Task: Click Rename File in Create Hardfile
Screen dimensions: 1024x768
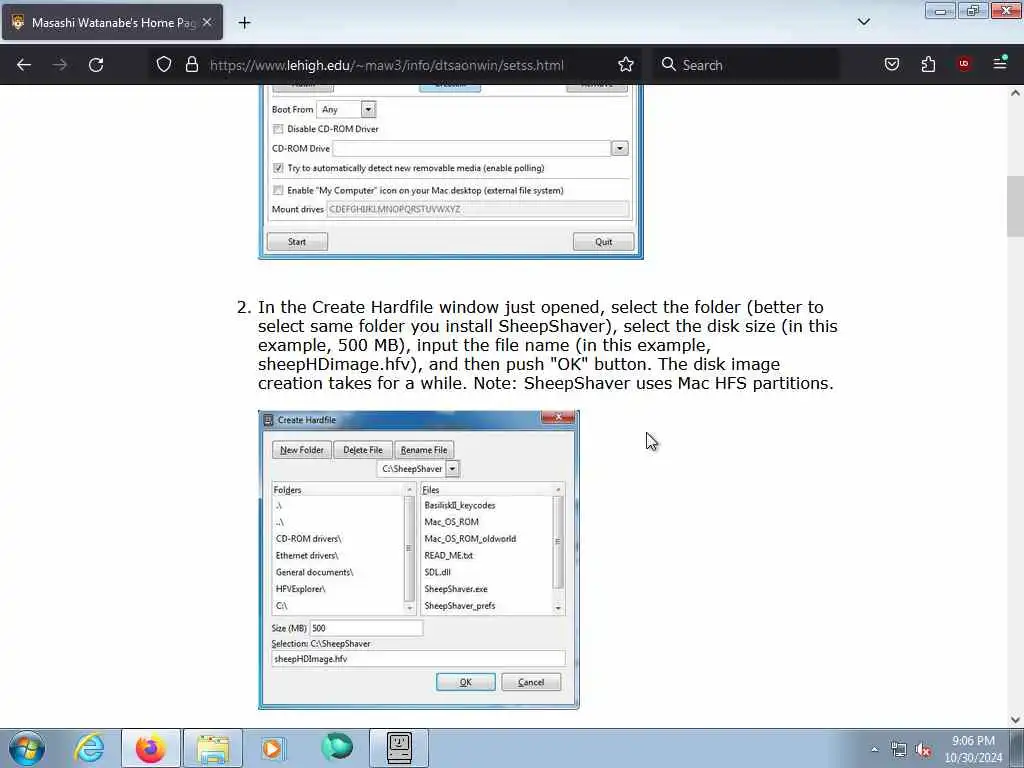Action: 424,450
